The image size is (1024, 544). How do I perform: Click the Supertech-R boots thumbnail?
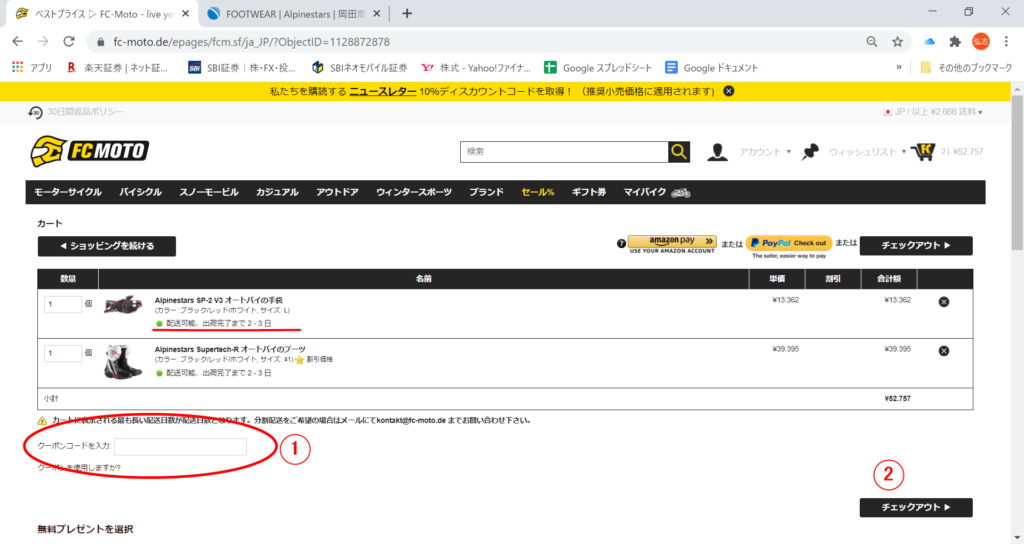pyautogui.click(x=123, y=361)
